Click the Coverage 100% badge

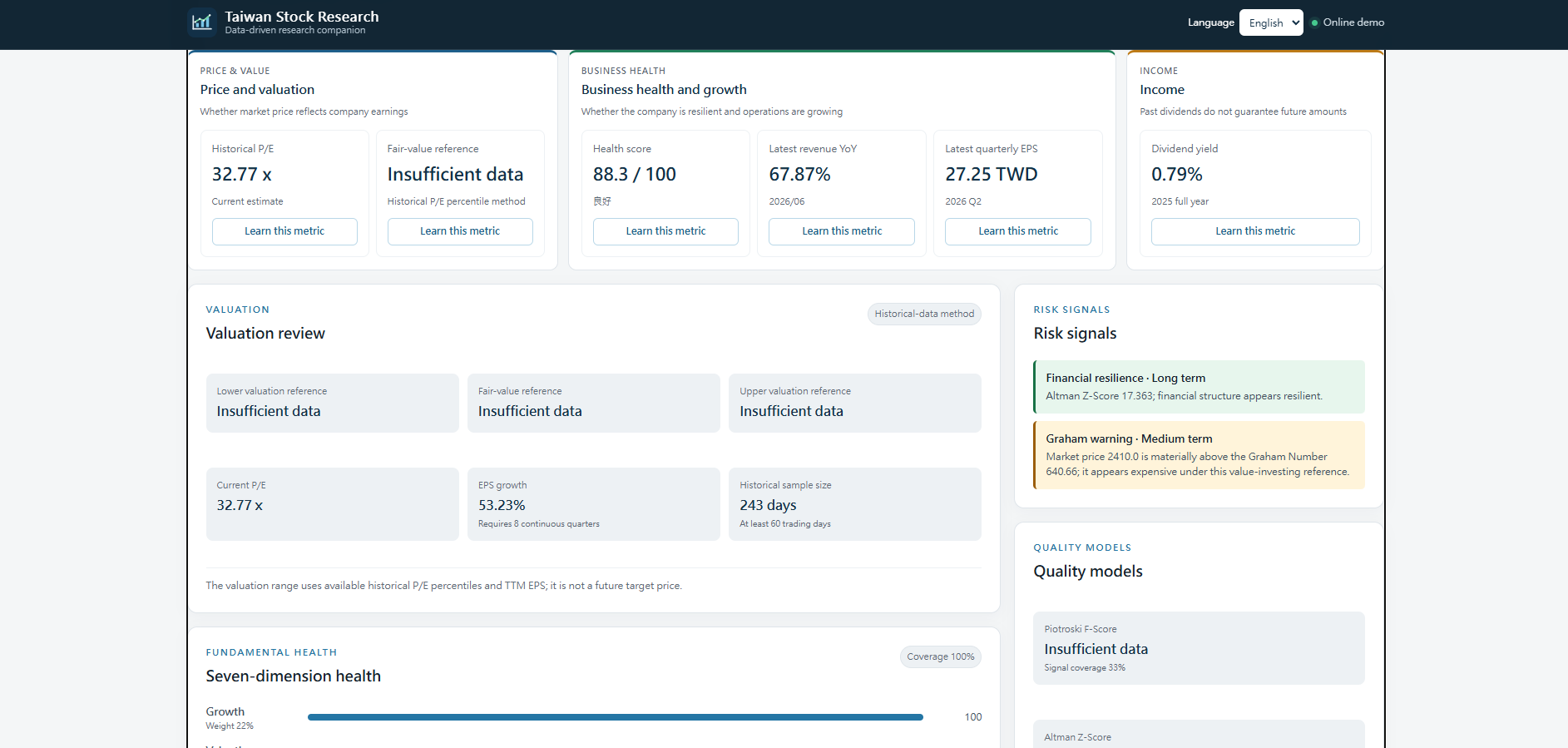point(940,656)
